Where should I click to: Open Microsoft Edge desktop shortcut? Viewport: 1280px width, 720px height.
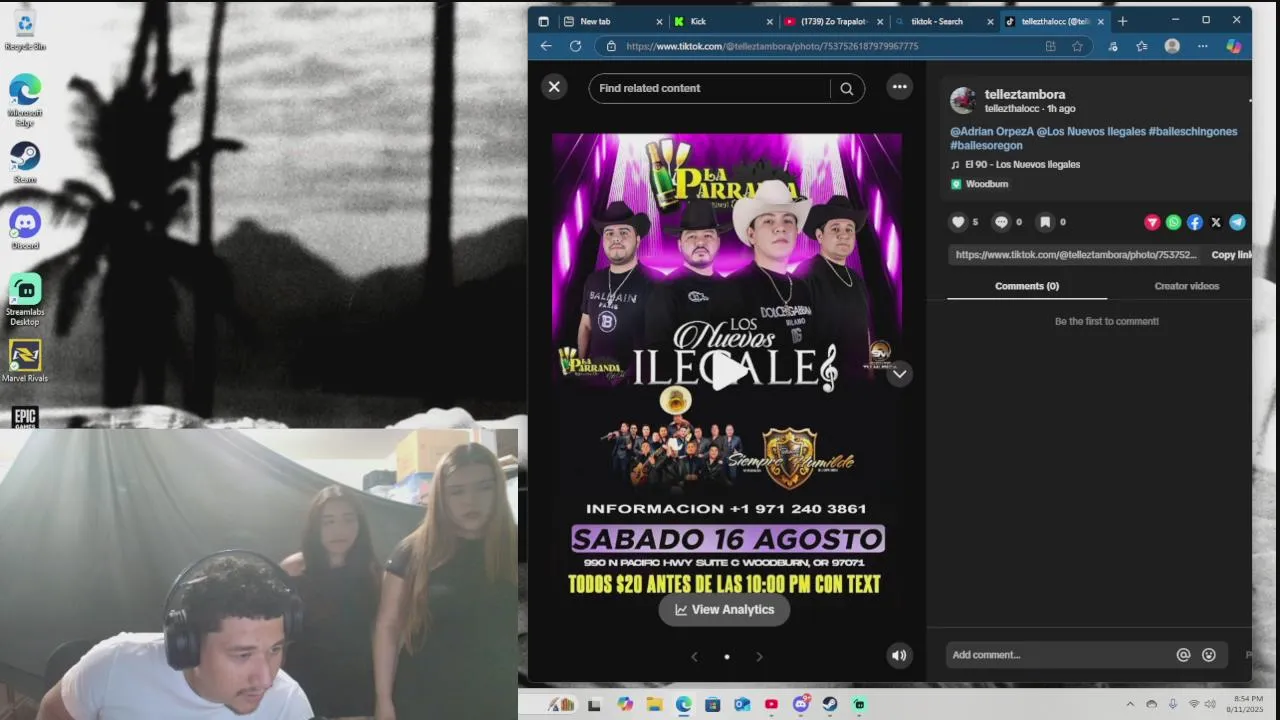point(25,97)
